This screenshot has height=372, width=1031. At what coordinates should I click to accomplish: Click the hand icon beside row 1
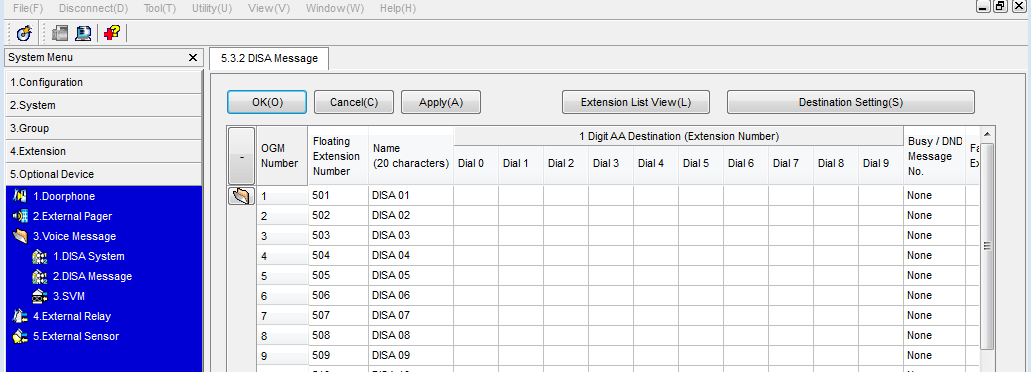point(241,196)
